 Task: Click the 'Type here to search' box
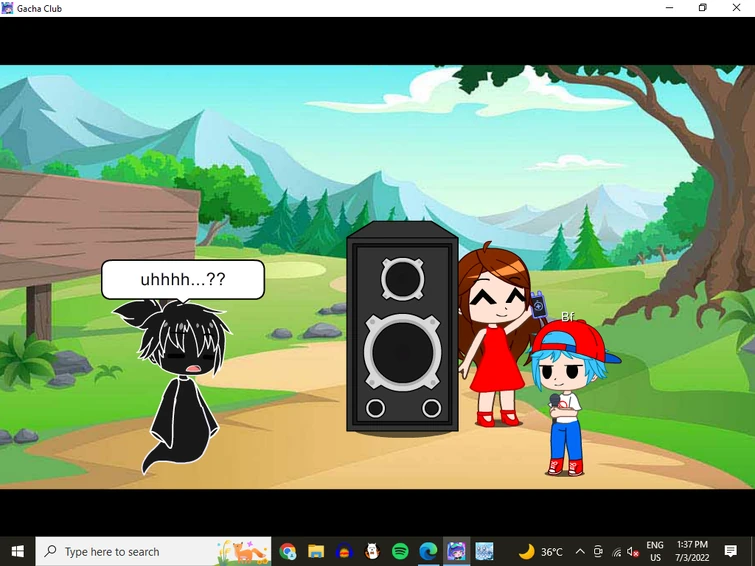point(153,551)
